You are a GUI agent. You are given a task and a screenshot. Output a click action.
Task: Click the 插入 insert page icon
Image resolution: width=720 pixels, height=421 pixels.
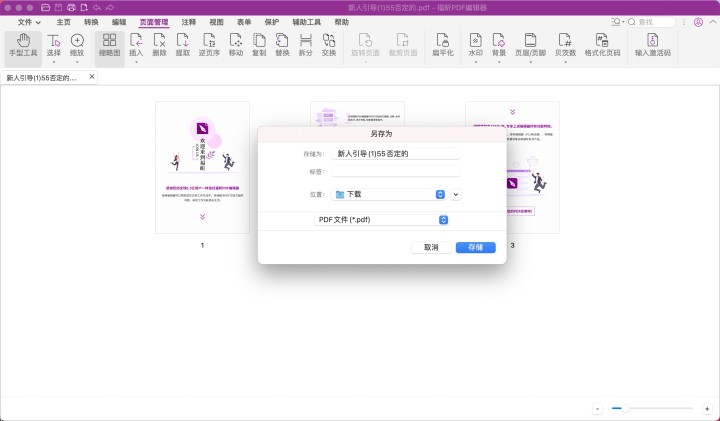click(x=136, y=45)
